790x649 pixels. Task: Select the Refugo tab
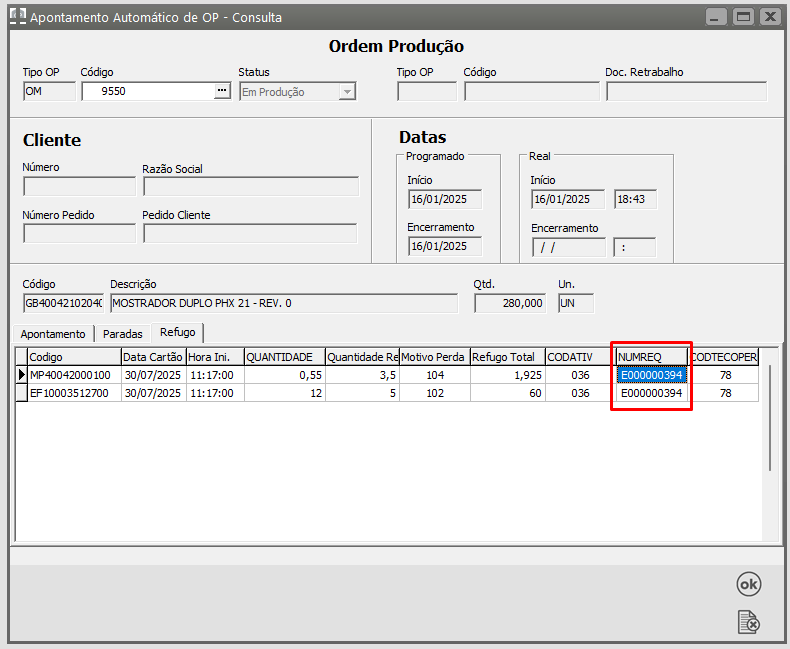[x=178, y=332]
